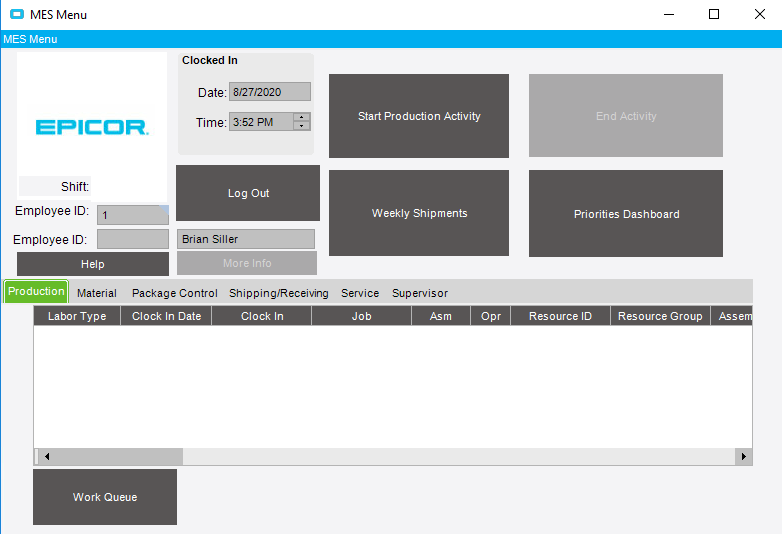Click the blue MES Menu header bar text

(30, 39)
